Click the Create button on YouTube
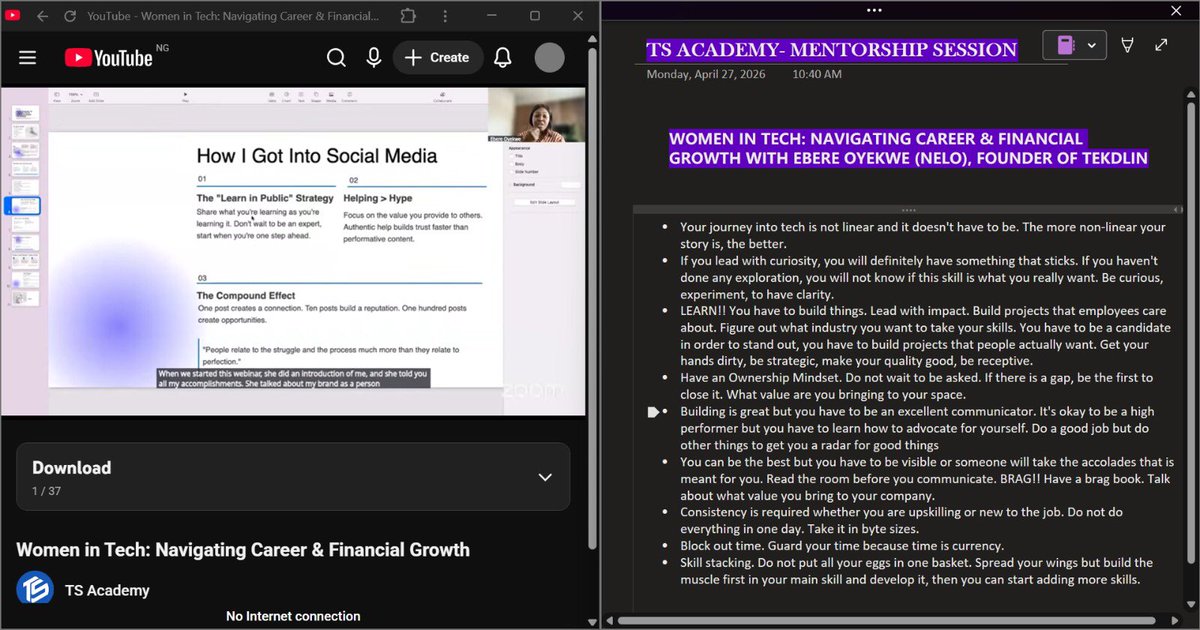 tap(438, 58)
